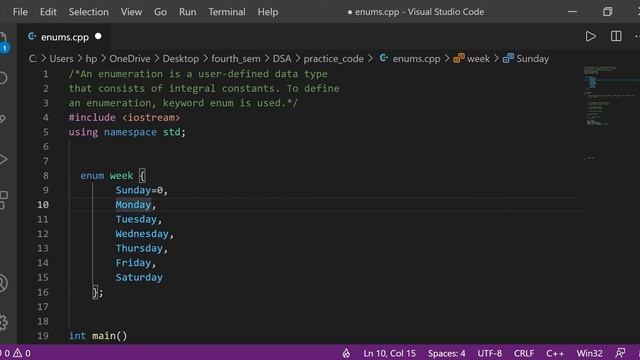Open the Accounts icon in the activity bar
The image size is (640, 360).
[x=3, y=283]
